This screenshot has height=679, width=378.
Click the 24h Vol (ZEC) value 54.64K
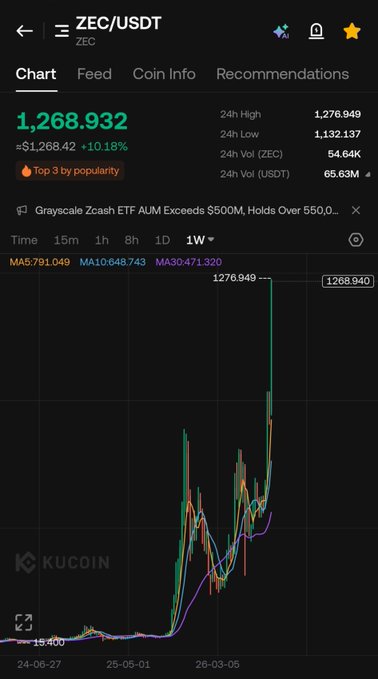344,154
